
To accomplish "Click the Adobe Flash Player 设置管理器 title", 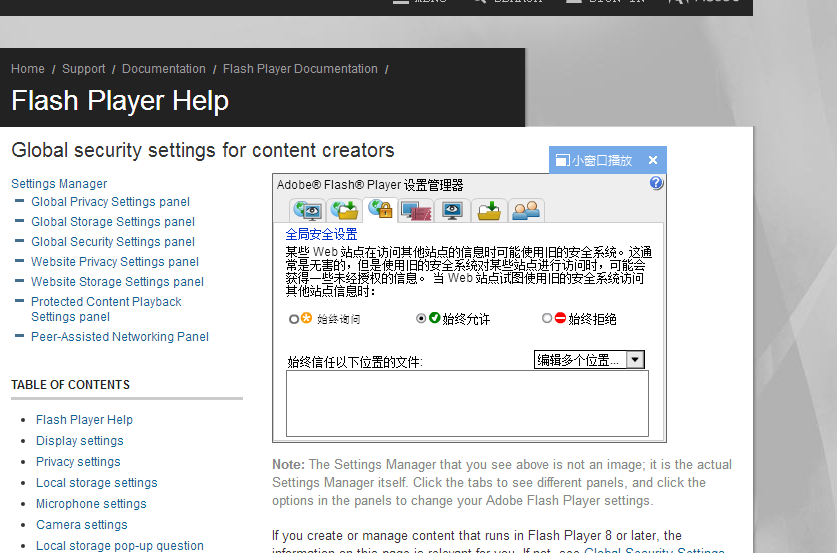I will pyautogui.click(x=370, y=185).
